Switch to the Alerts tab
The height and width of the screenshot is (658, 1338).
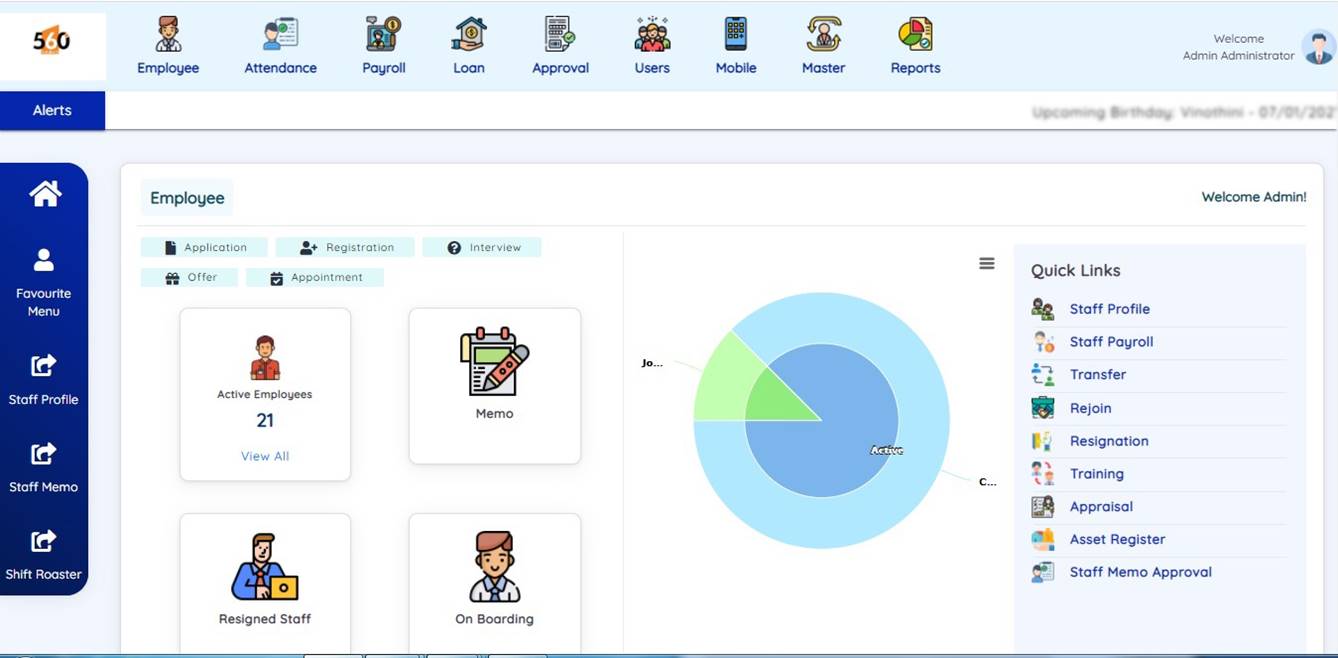click(52, 111)
